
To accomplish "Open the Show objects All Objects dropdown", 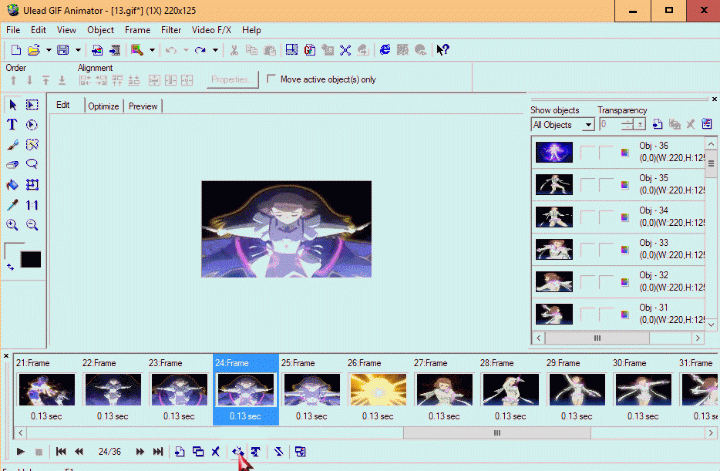I will coord(563,125).
